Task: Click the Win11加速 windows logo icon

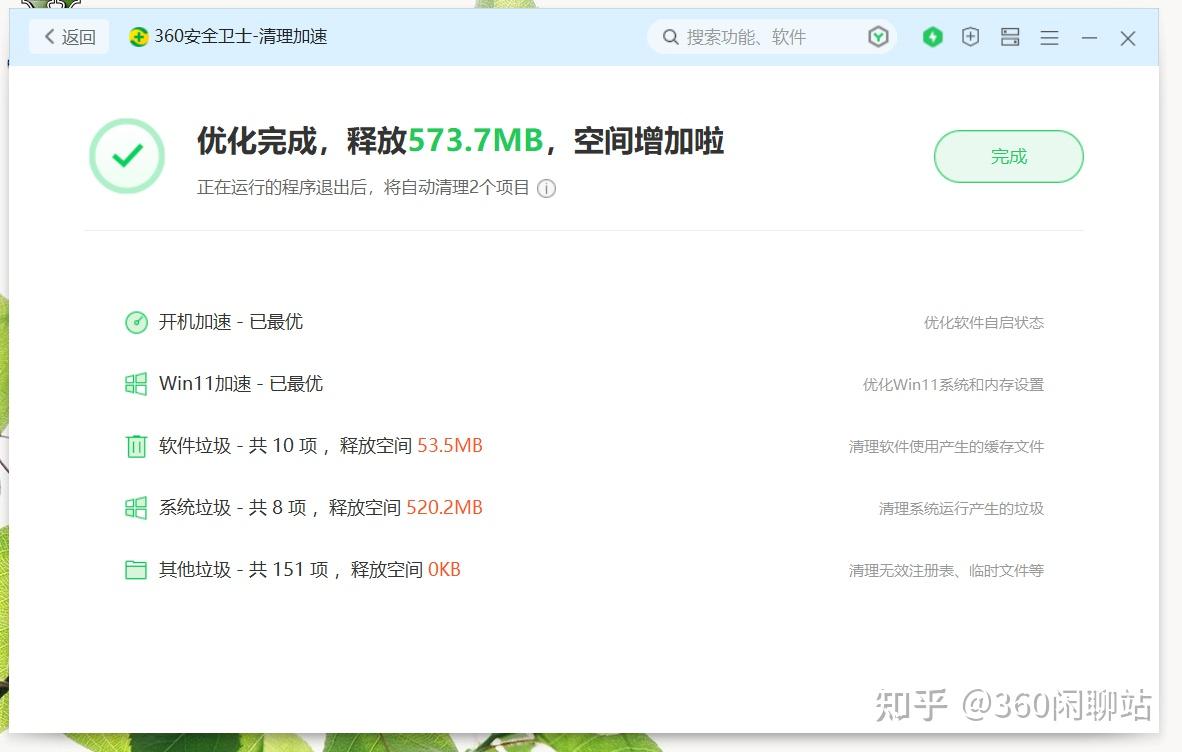Action: pyautogui.click(x=136, y=384)
